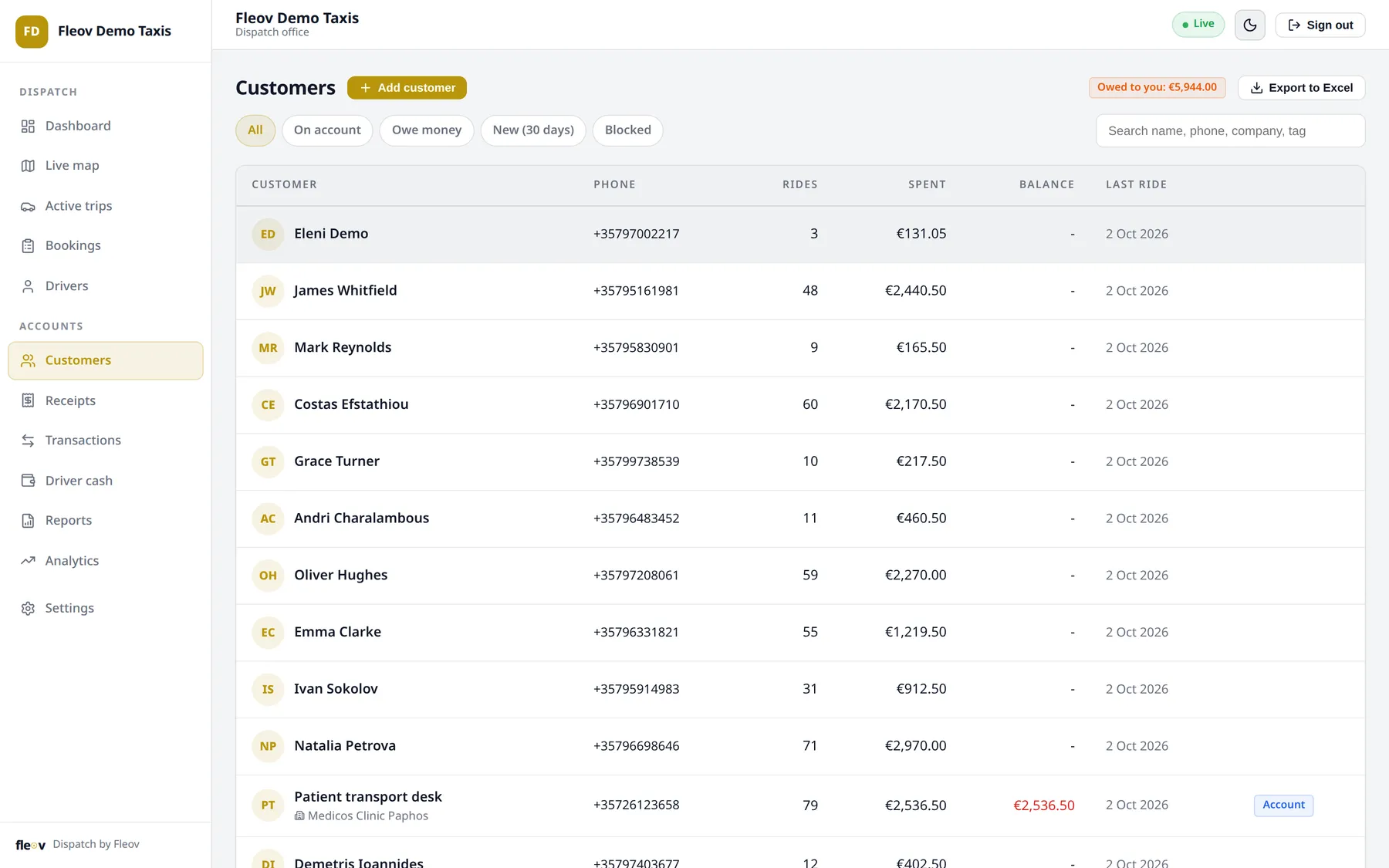Filter by New (30 days)

[533, 130]
